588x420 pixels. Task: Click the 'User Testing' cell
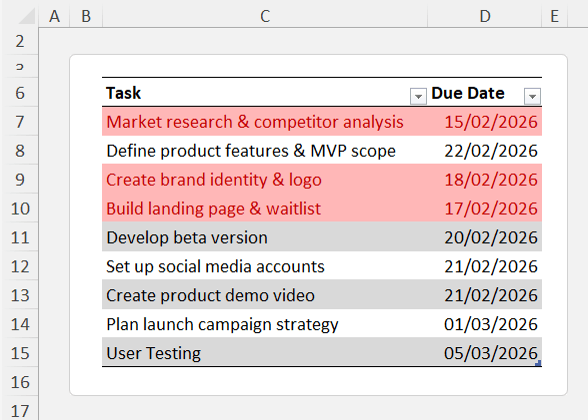point(265,352)
